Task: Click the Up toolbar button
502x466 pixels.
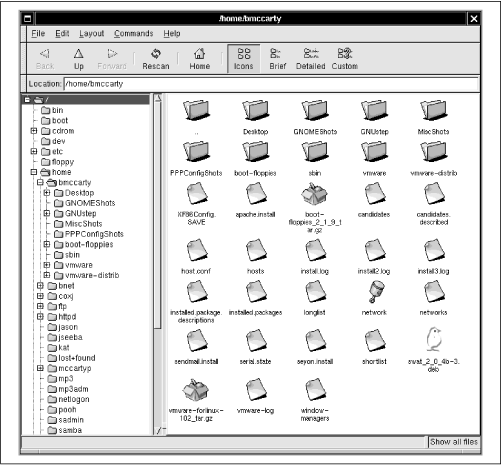Action: [x=79, y=59]
